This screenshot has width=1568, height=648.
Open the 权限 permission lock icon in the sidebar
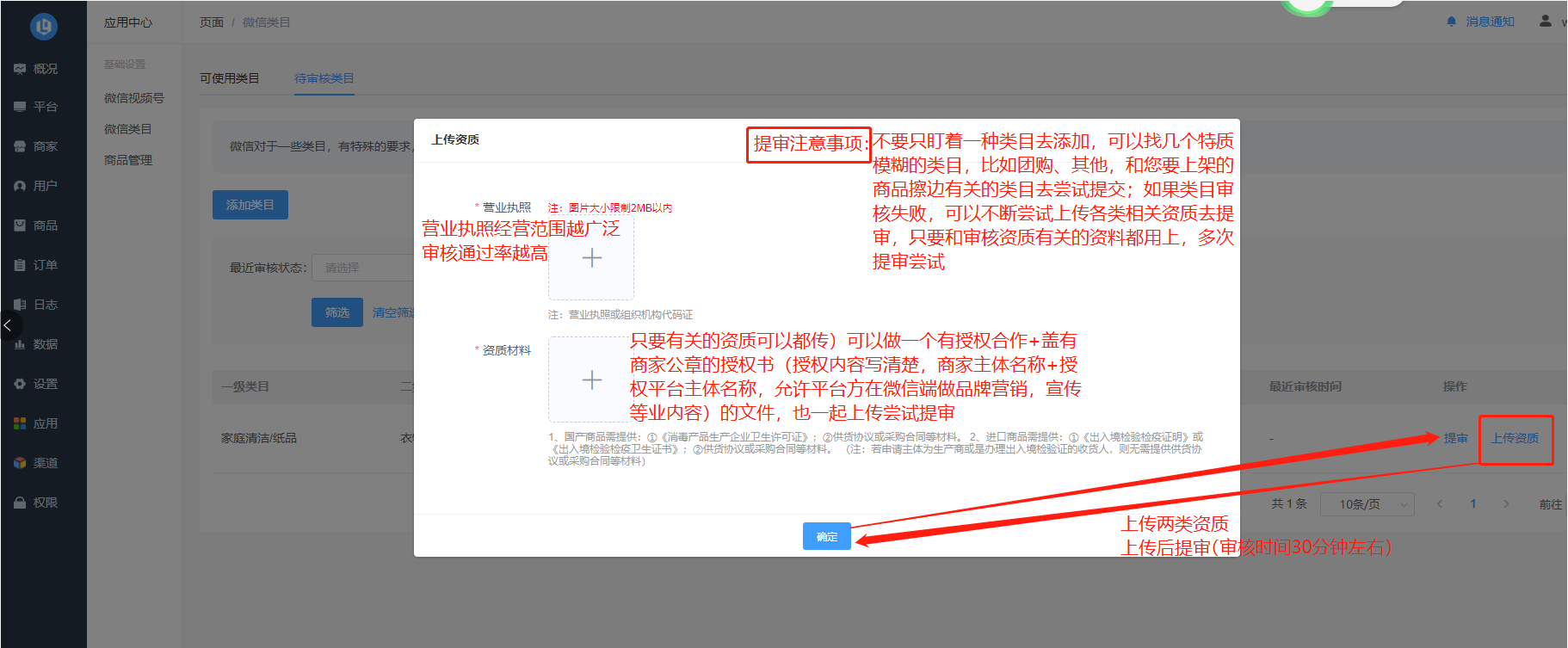20,503
